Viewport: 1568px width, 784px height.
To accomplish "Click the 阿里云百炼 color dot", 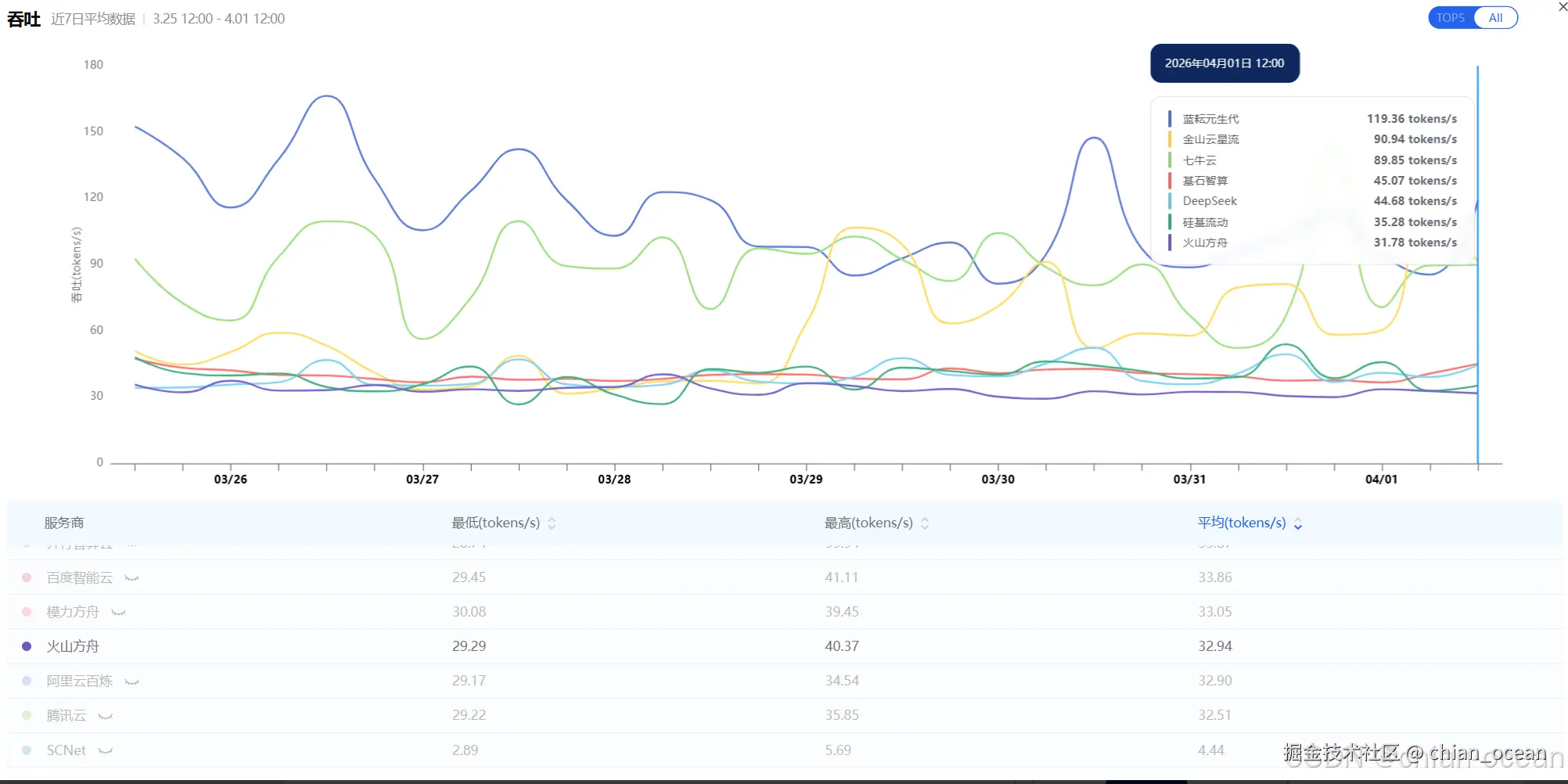I will 27,681.
